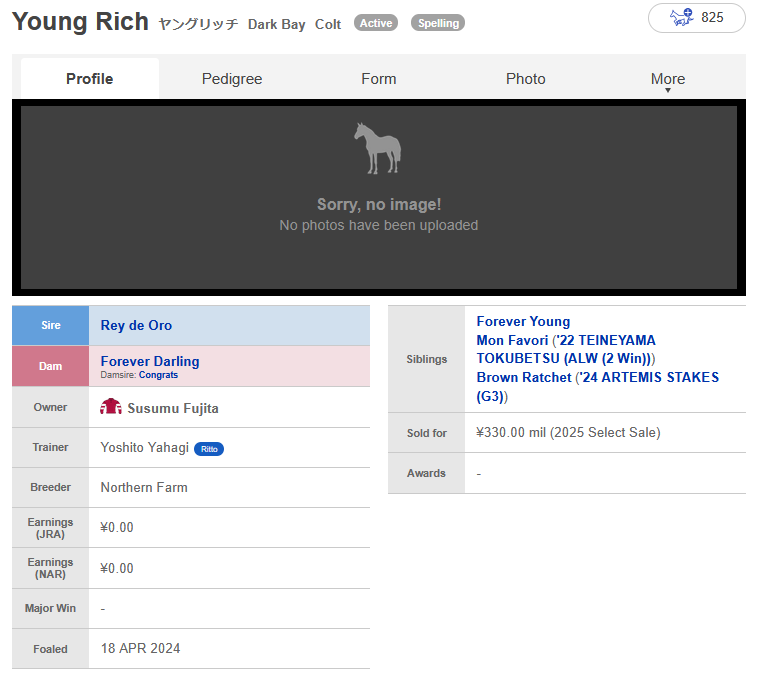This screenshot has width=758, height=677.
Task: Click 'No photos have been uploaded' text
Action: [379, 225]
